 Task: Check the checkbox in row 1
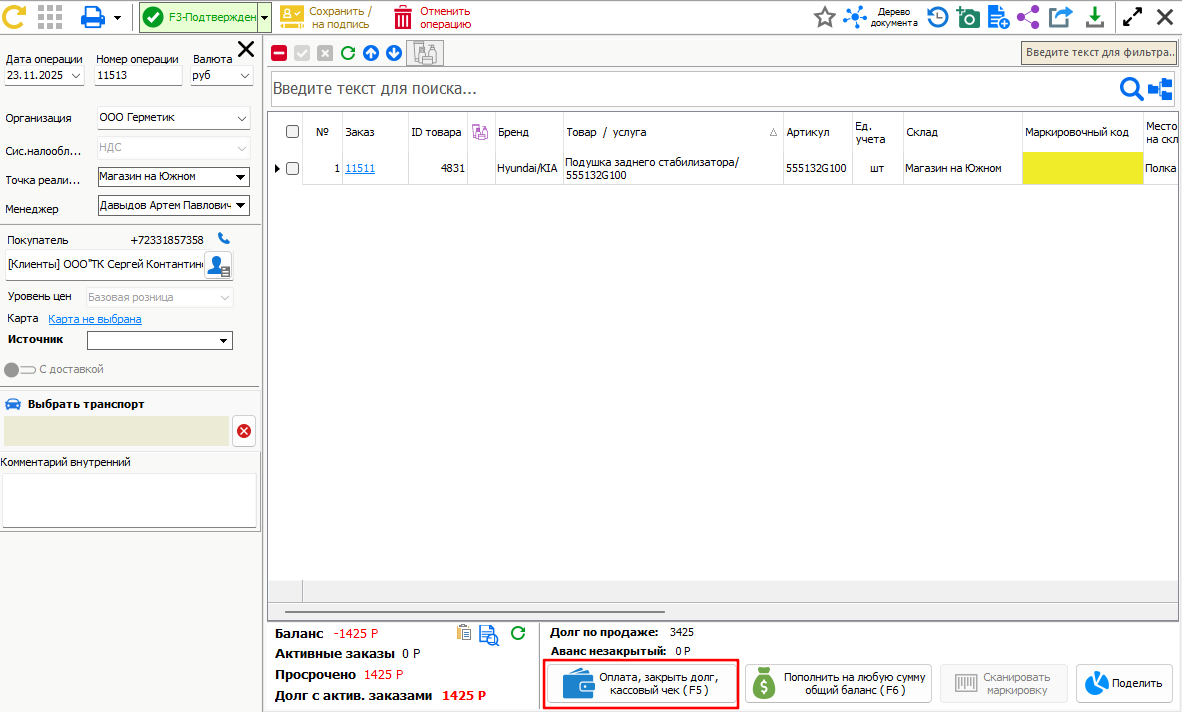292,168
